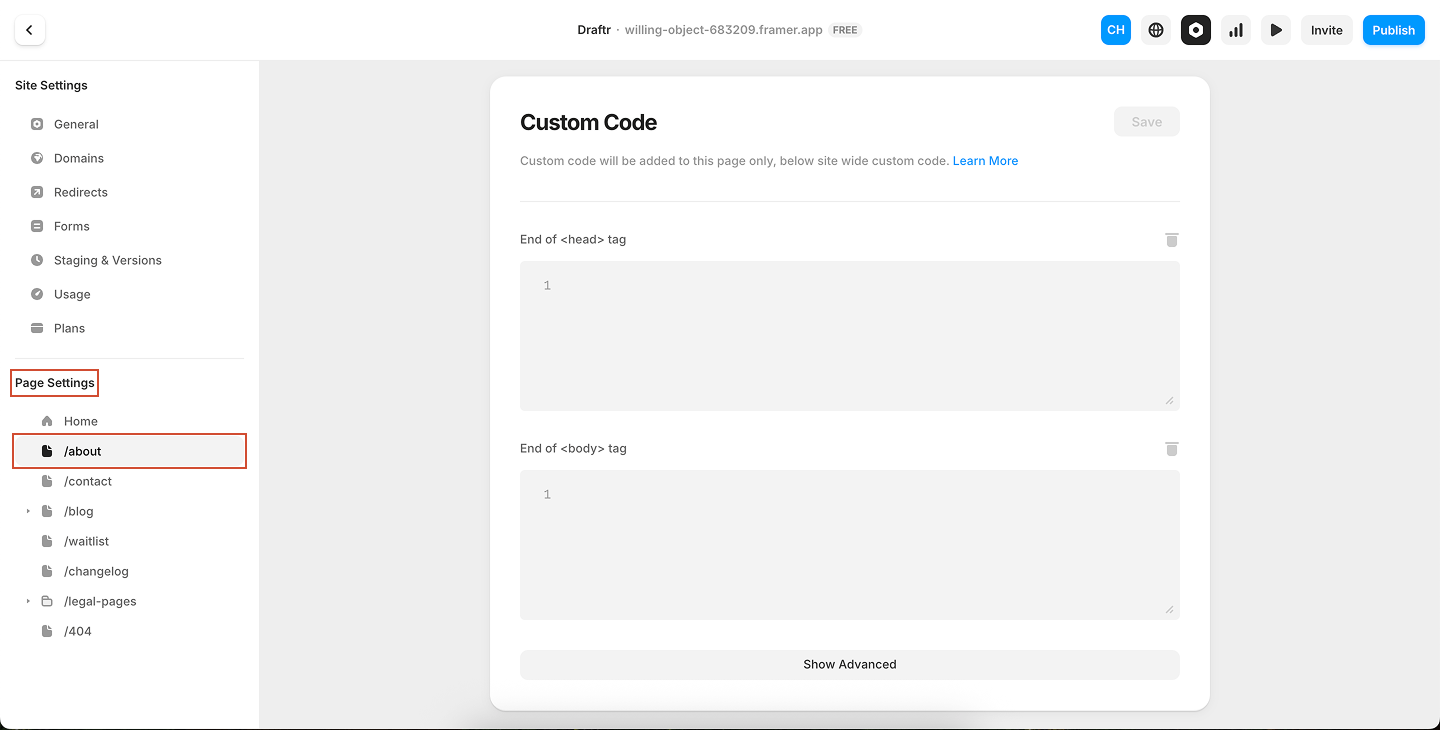Image resolution: width=1440 pixels, height=730 pixels.
Task: Click the Usage gauge icon
Action: pyautogui.click(x=37, y=294)
